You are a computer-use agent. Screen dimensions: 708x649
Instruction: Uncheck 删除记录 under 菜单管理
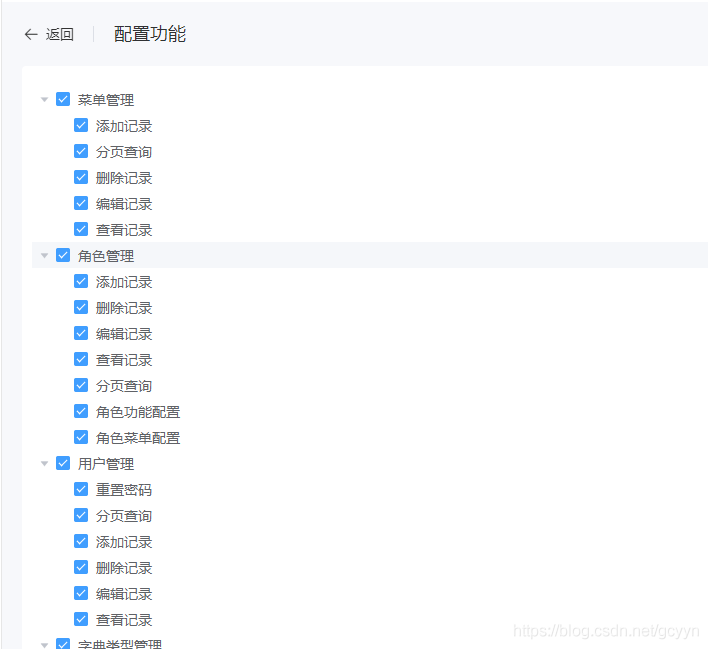[81, 177]
